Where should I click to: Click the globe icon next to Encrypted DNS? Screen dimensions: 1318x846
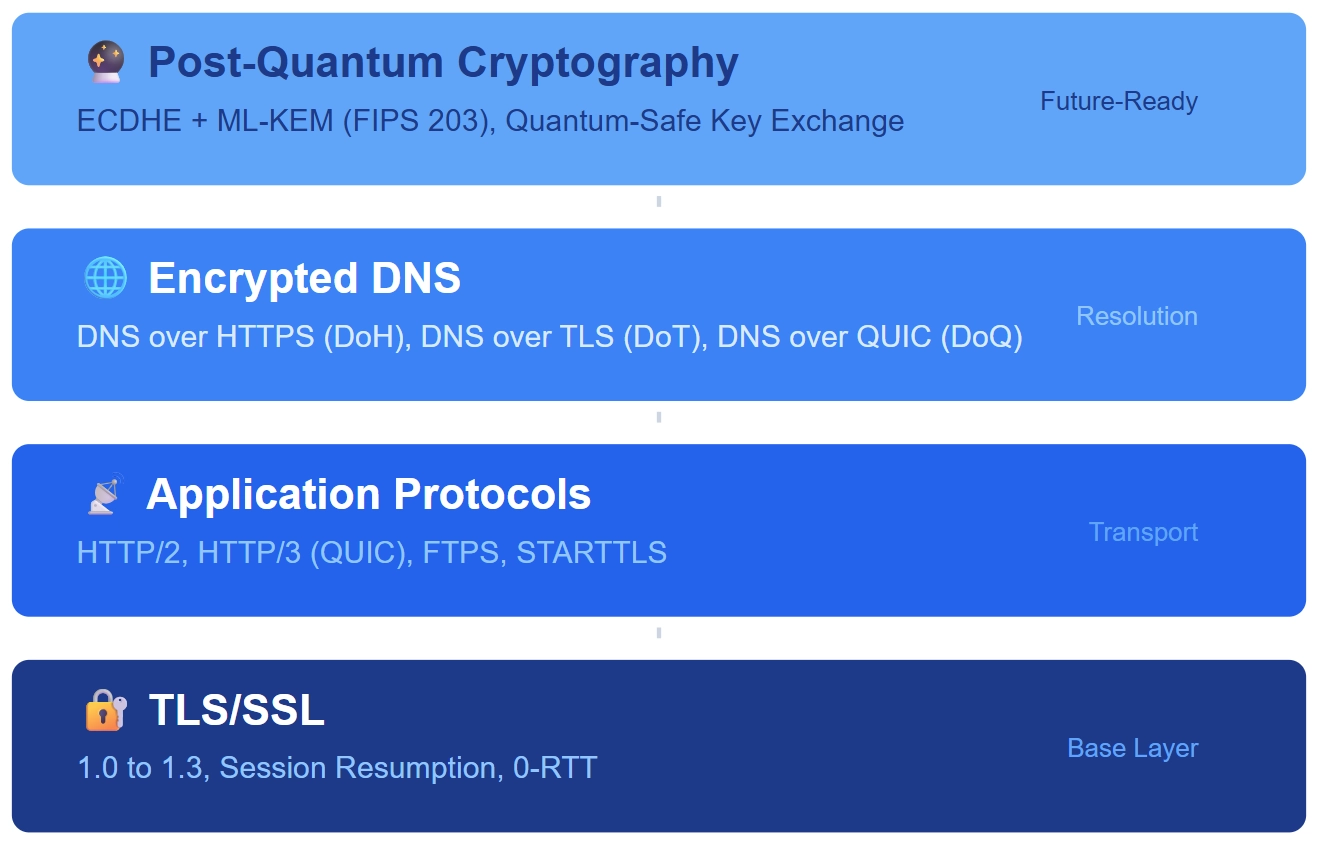click(x=105, y=278)
